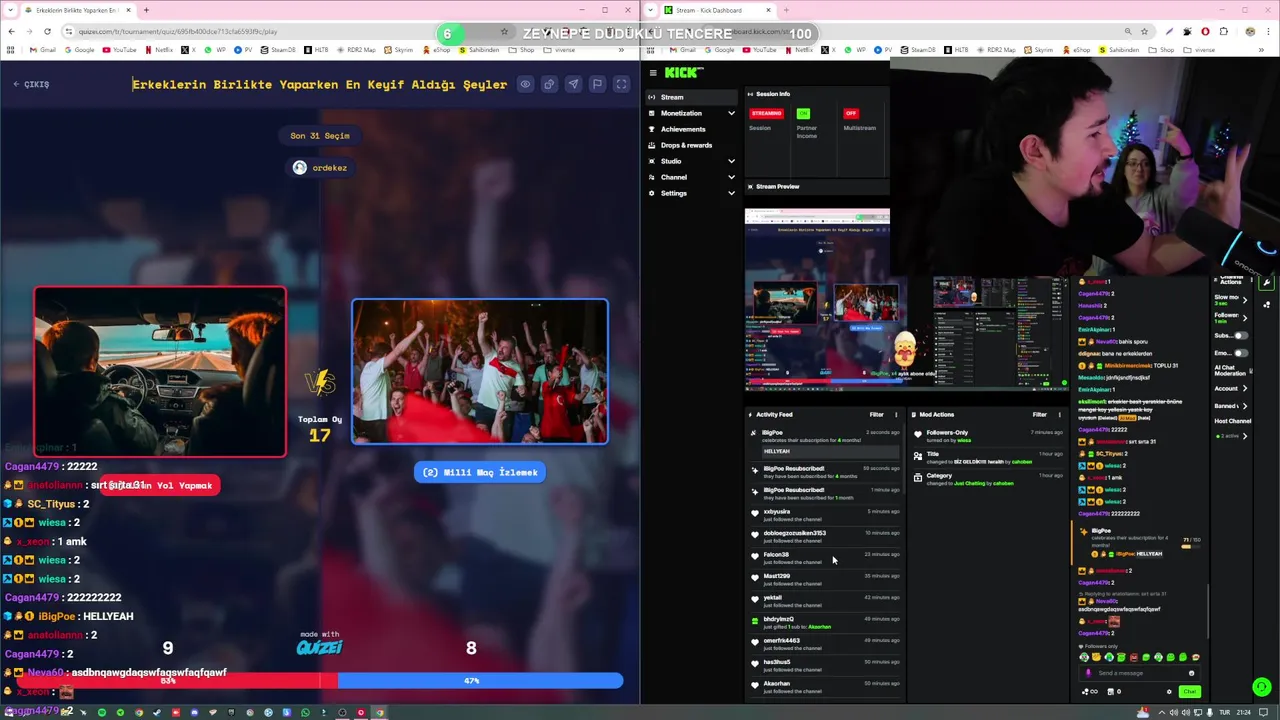Open Akaorhan link in gifted sub entry
The image size is (1280, 720).
point(820,627)
